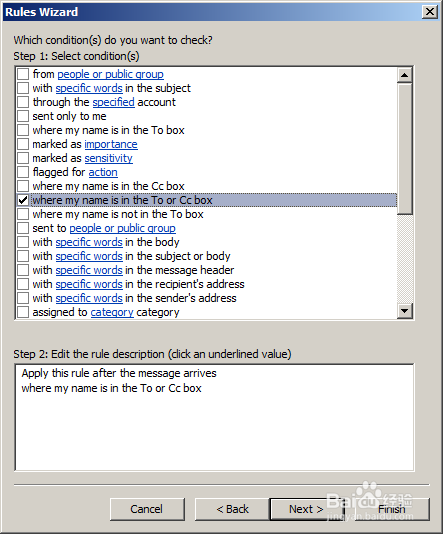This screenshot has width=443, height=534.
Task: Click the 'sensitivity' link
Action: coord(109,158)
